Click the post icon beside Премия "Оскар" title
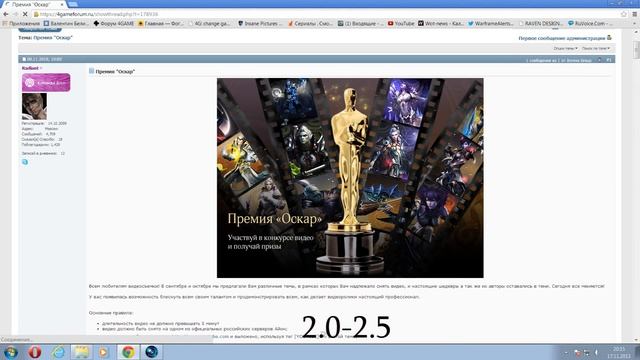 pos(91,71)
